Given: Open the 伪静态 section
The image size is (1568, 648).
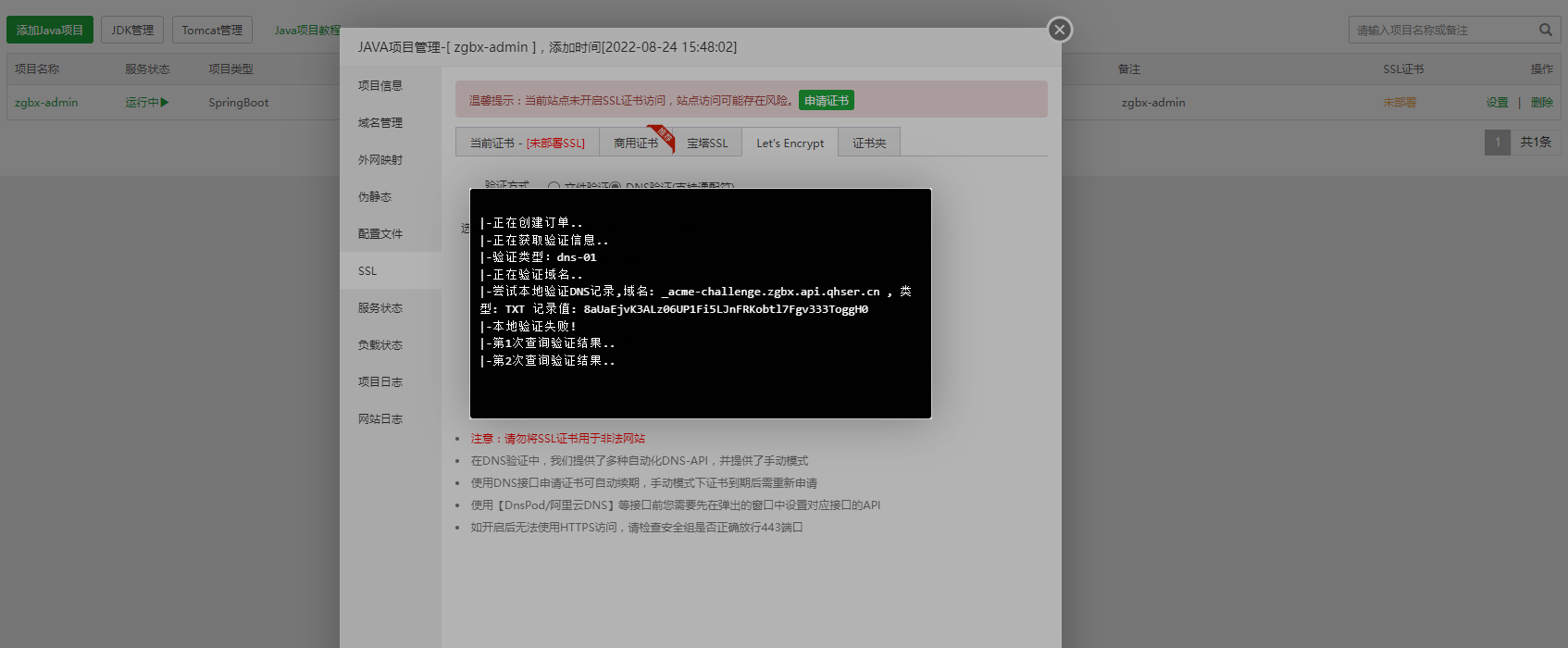Looking at the screenshot, I should pos(375,196).
